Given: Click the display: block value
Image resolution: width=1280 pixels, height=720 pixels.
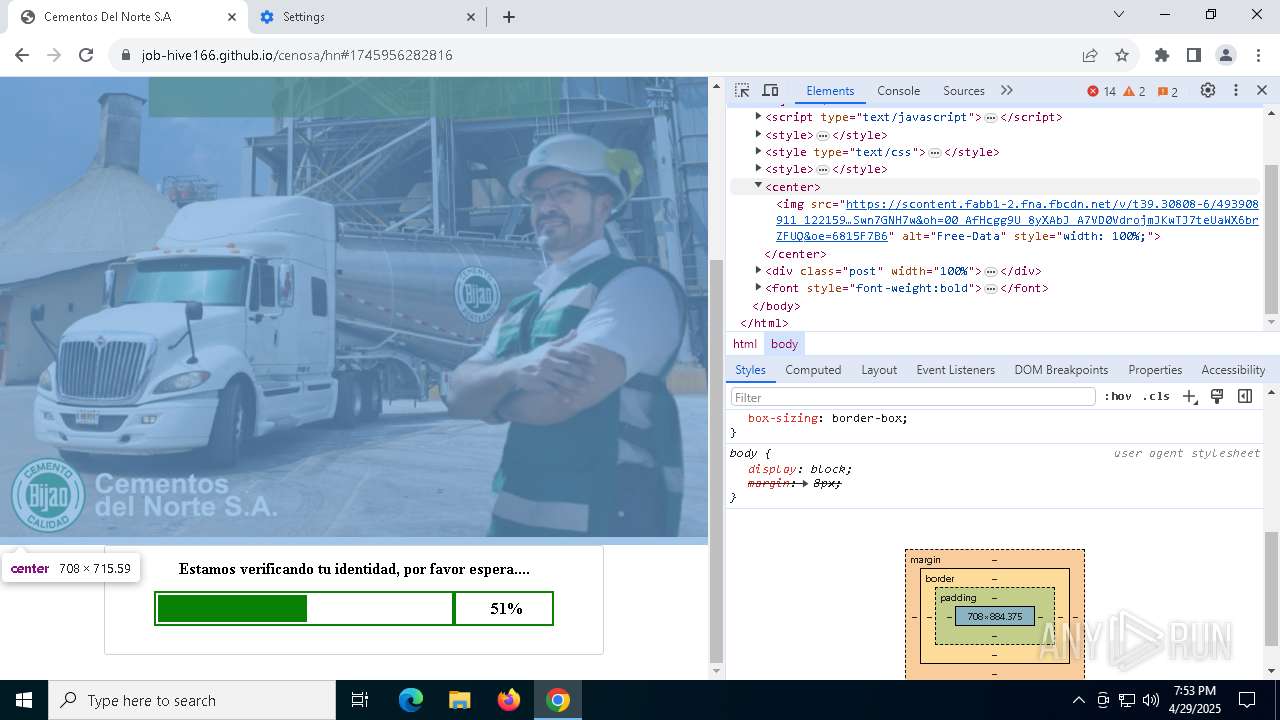Looking at the screenshot, I should point(829,469).
